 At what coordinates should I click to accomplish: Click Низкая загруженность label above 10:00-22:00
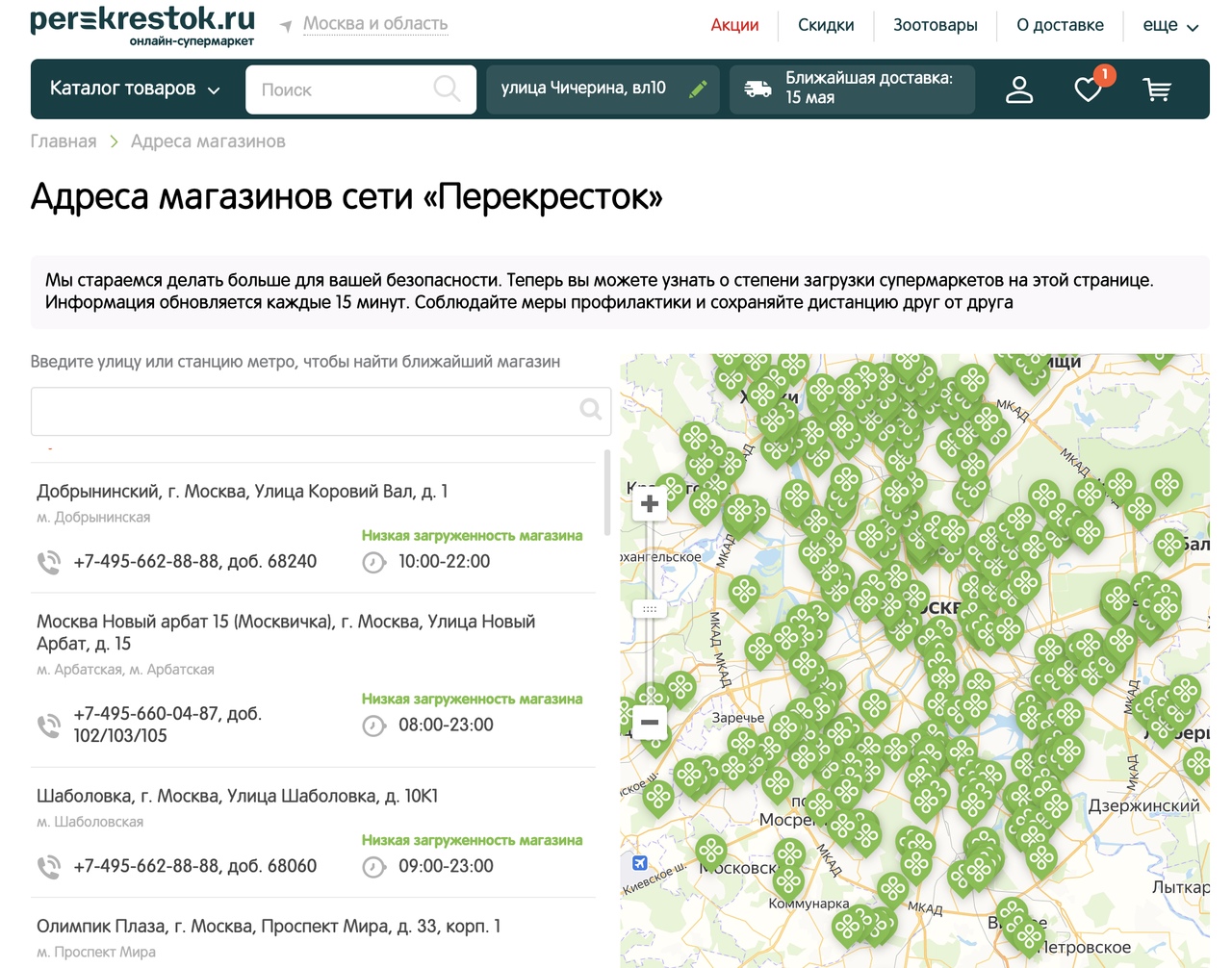pyautogui.click(x=472, y=536)
